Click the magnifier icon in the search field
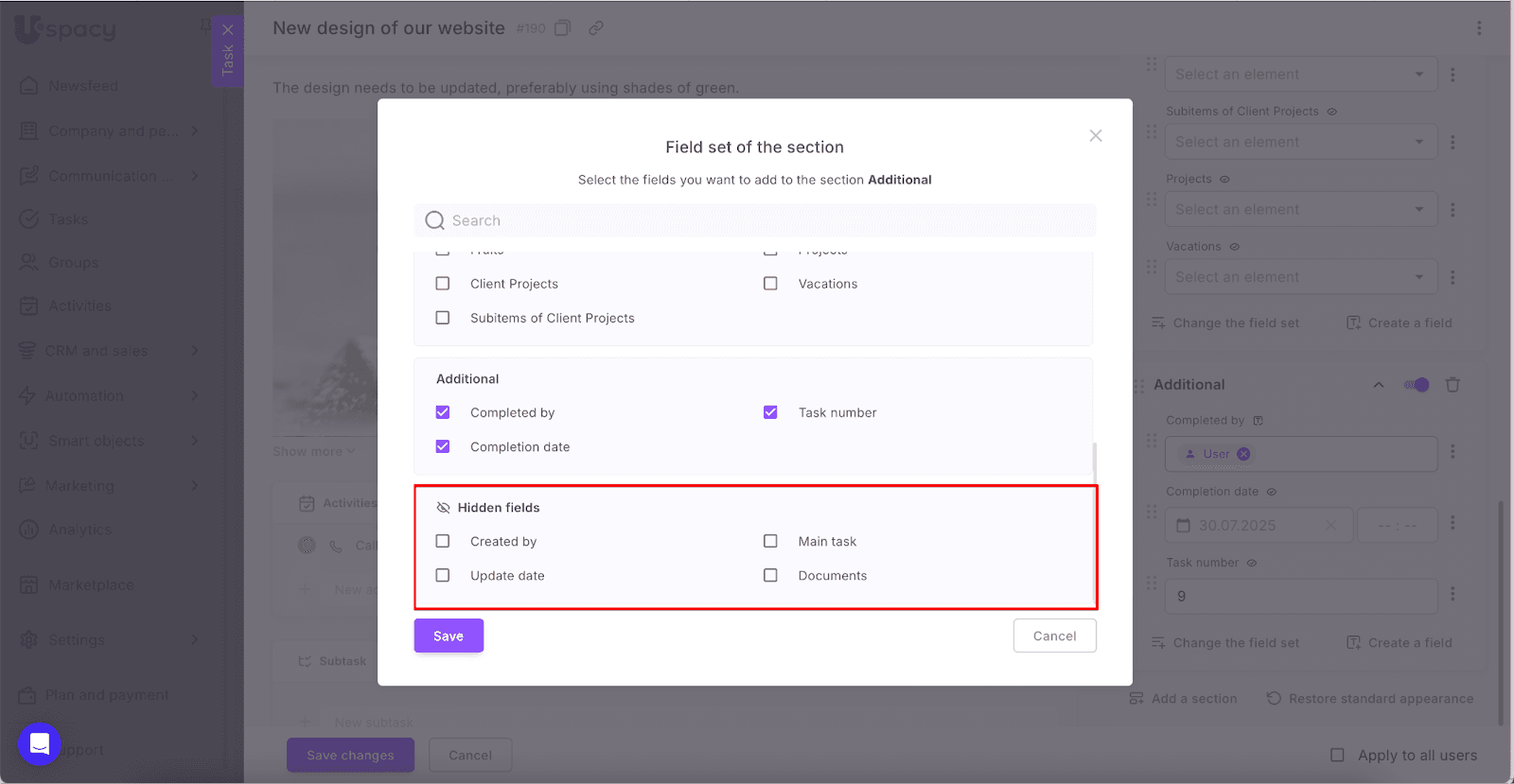Screen dimensions: 1514x784 [434, 220]
